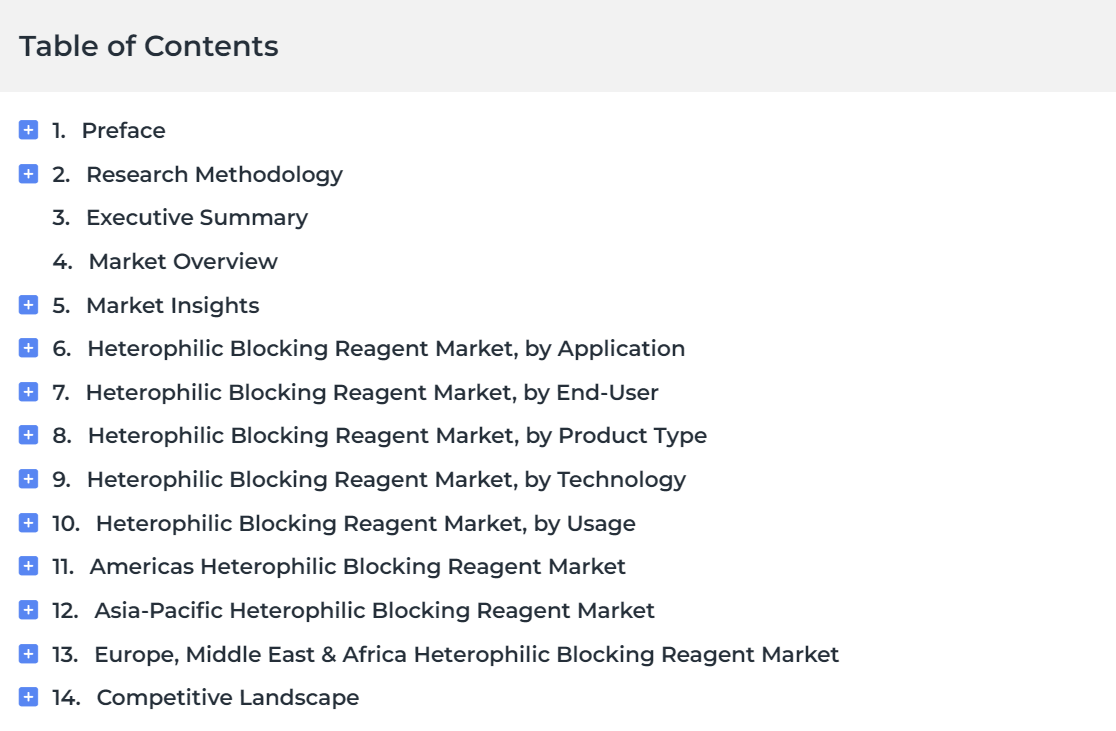This screenshot has height=731, width=1116.
Task: Open the Executive Summary entry
Action: click(x=197, y=218)
